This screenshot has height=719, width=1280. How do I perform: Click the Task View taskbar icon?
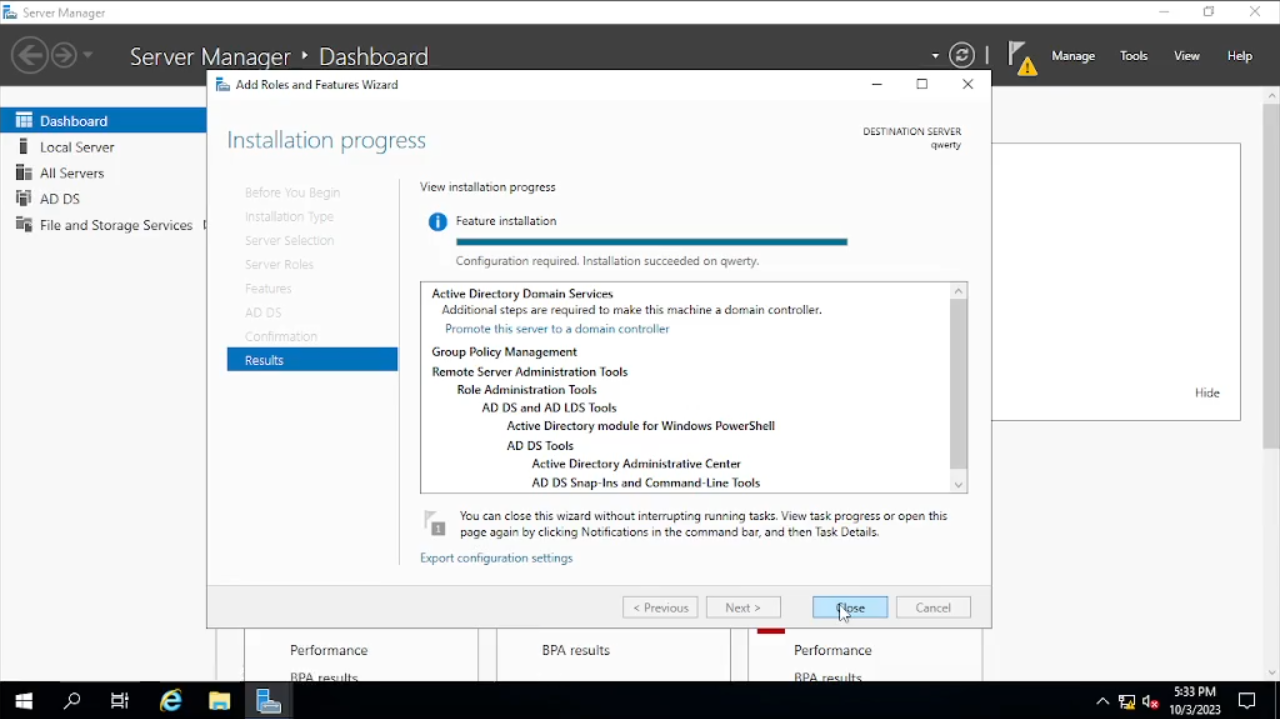click(120, 701)
